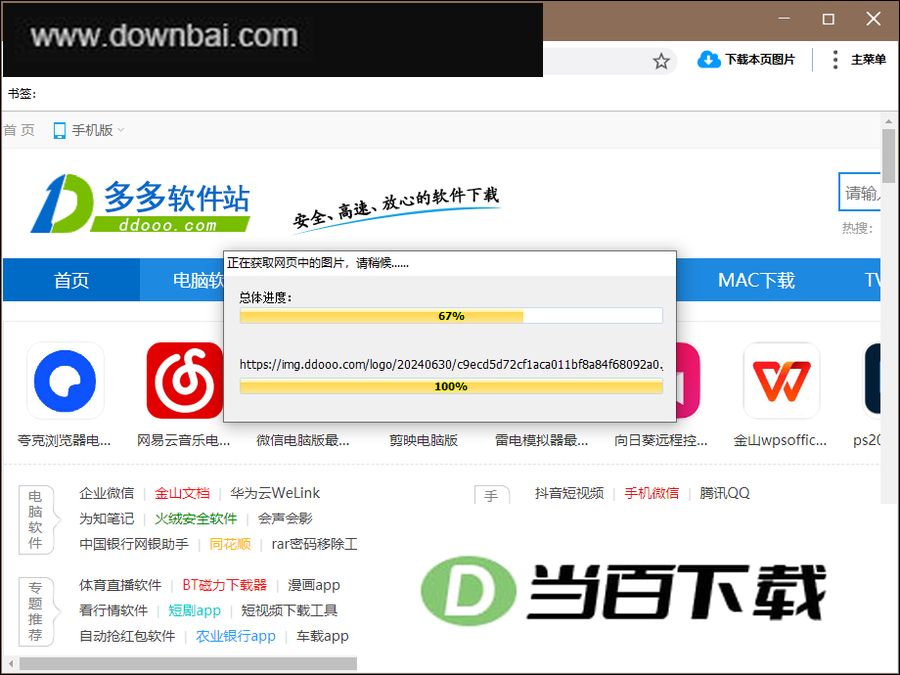Open the 主菜单 menu

pyautogui.click(x=868, y=60)
